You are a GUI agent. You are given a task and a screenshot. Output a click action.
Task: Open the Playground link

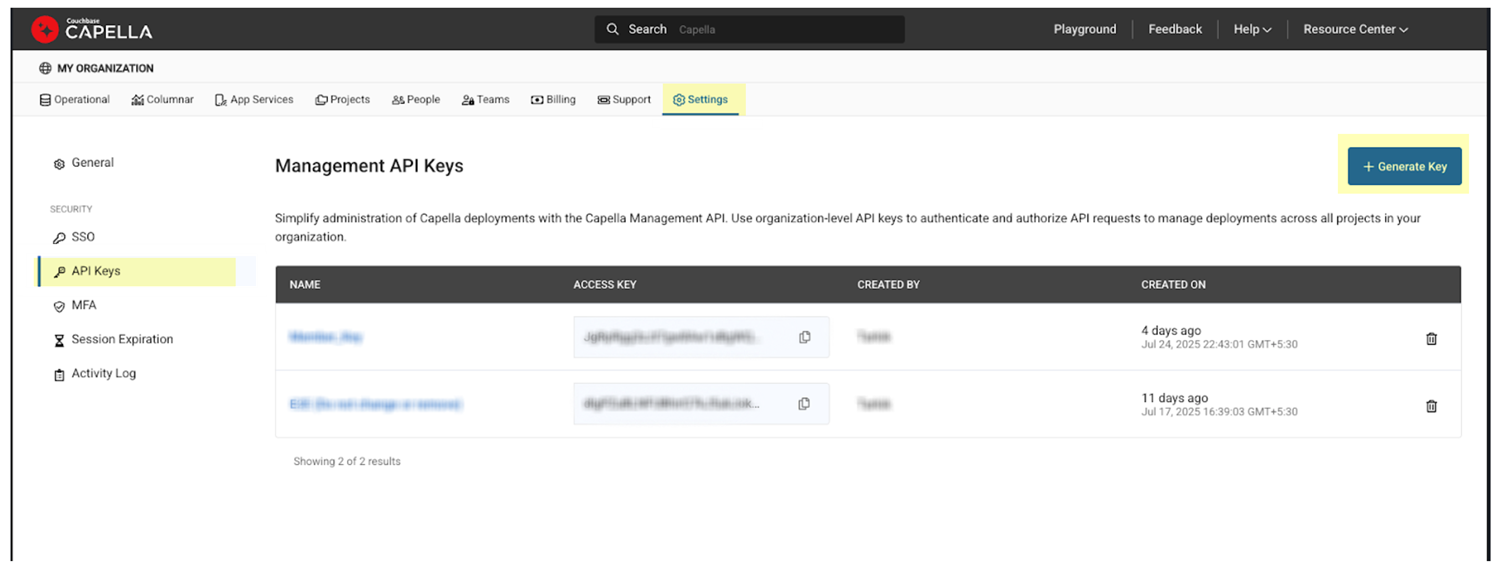click(x=1084, y=29)
